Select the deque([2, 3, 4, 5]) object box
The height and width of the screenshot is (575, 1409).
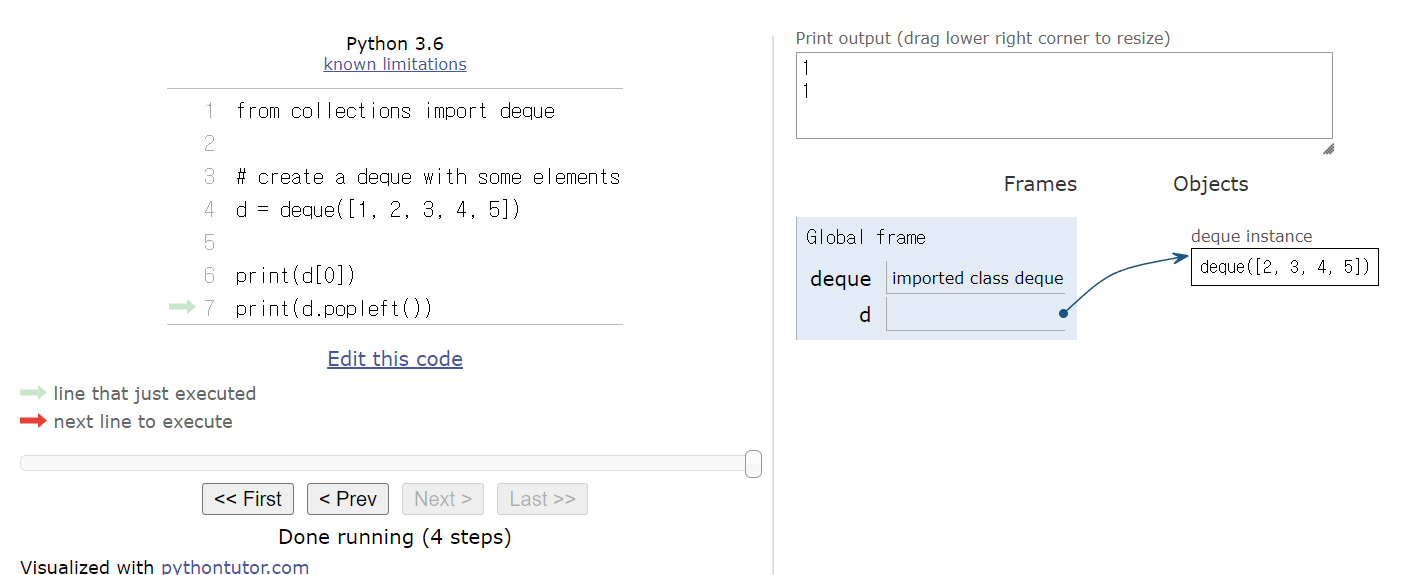[x=1285, y=267]
